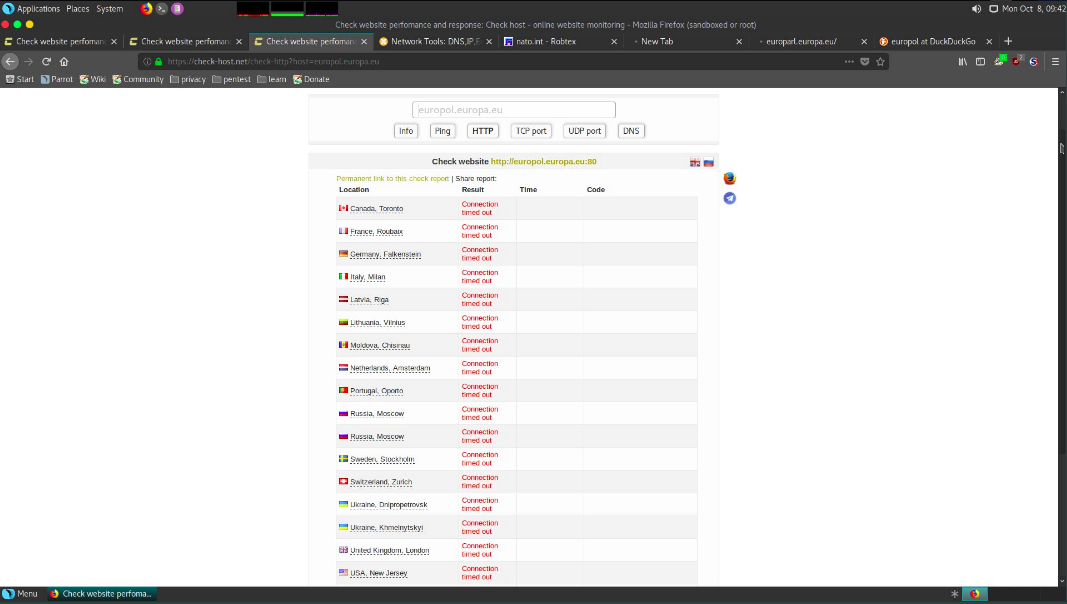Open the Wiki bookmark
The width and height of the screenshot is (1067, 604).
coord(93,80)
